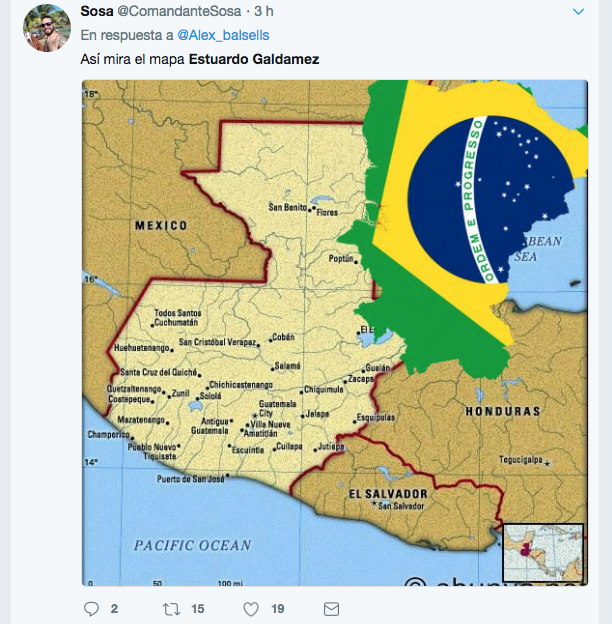Click the like count 19
This screenshot has height=624, width=612.
pos(278,608)
